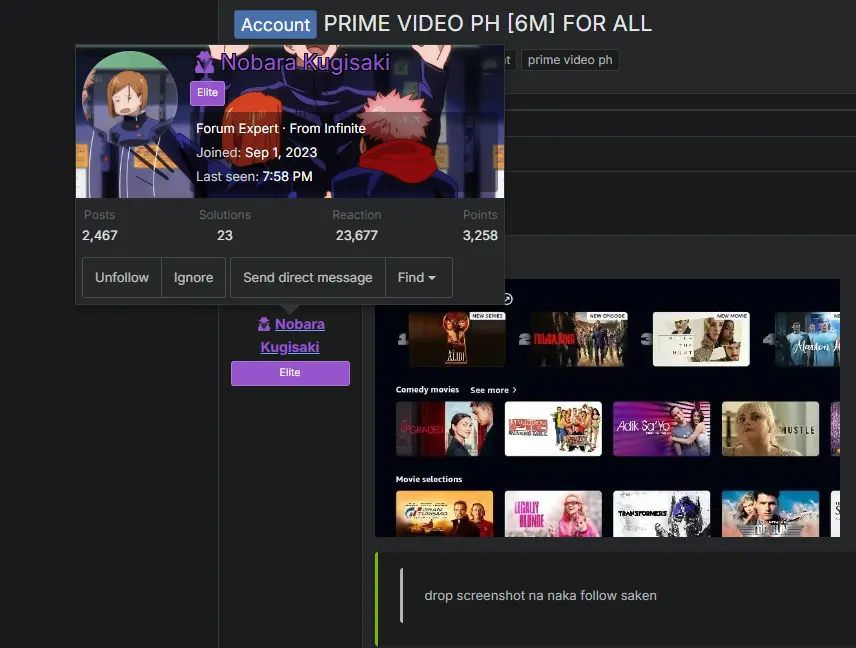Open the third-ranked NEW MOVIE thumbnail
The image size is (856, 648).
coord(701,338)
